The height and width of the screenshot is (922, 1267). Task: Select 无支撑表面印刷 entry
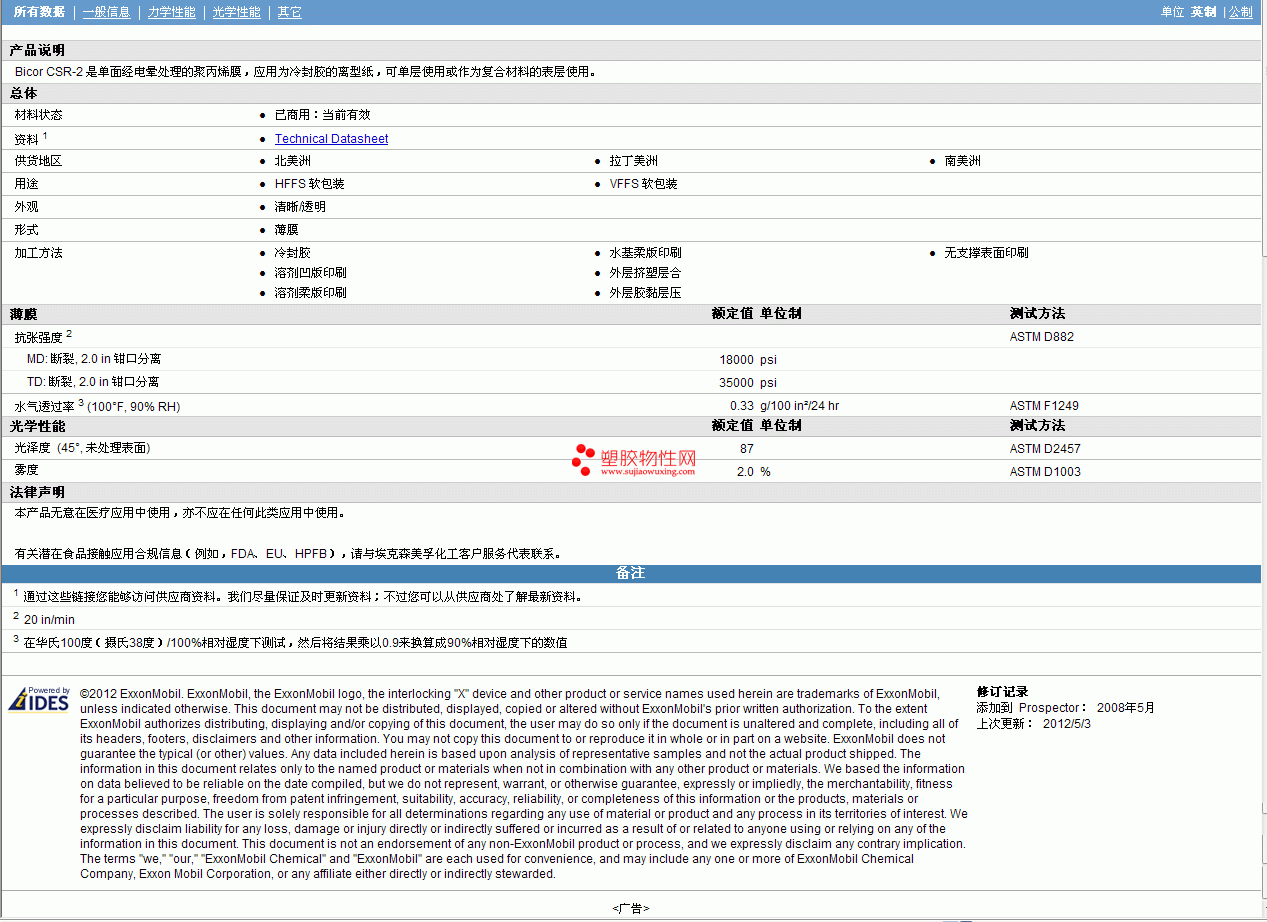[987, 253]
